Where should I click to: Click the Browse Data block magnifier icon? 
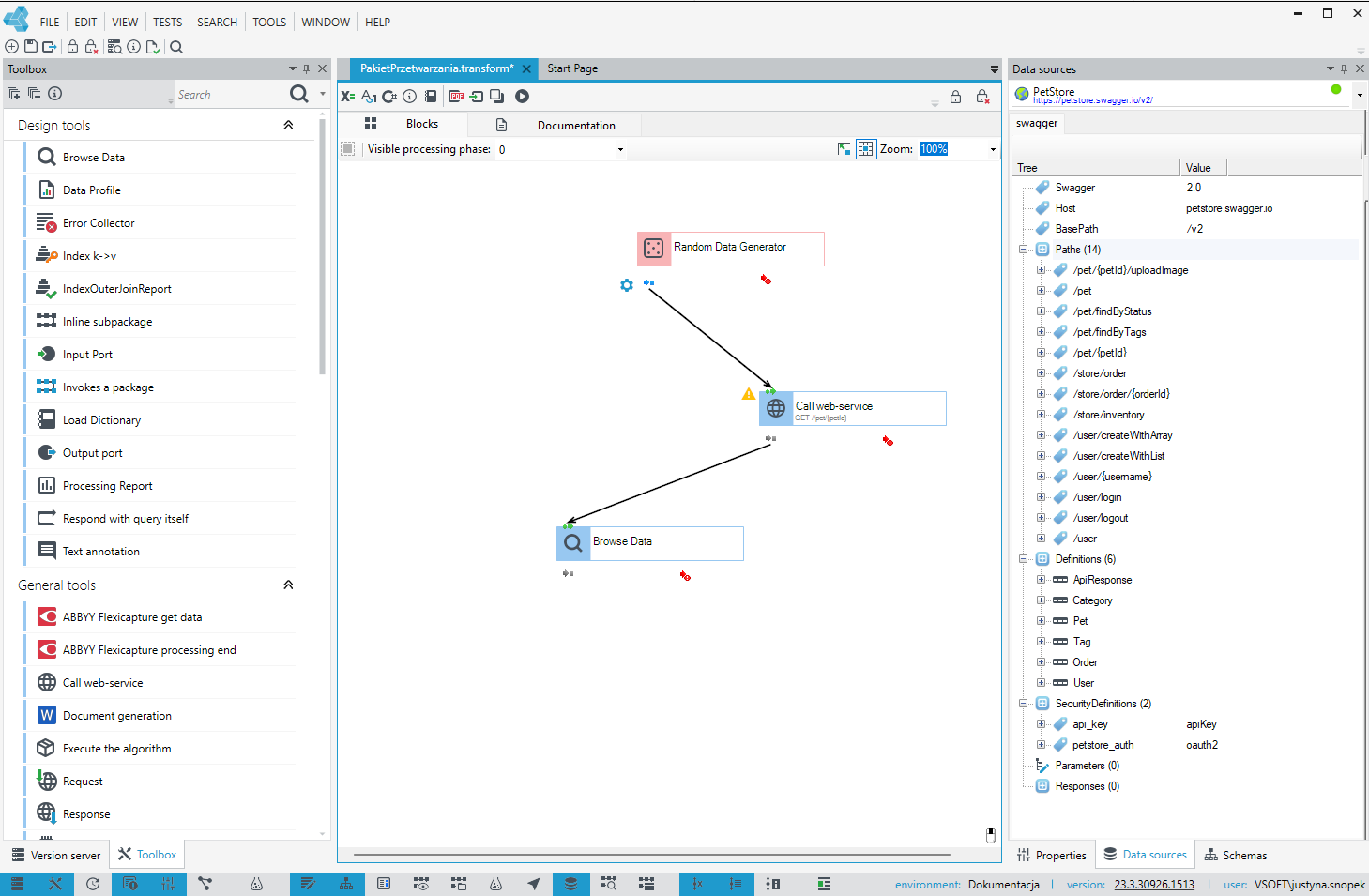(573, 543)
